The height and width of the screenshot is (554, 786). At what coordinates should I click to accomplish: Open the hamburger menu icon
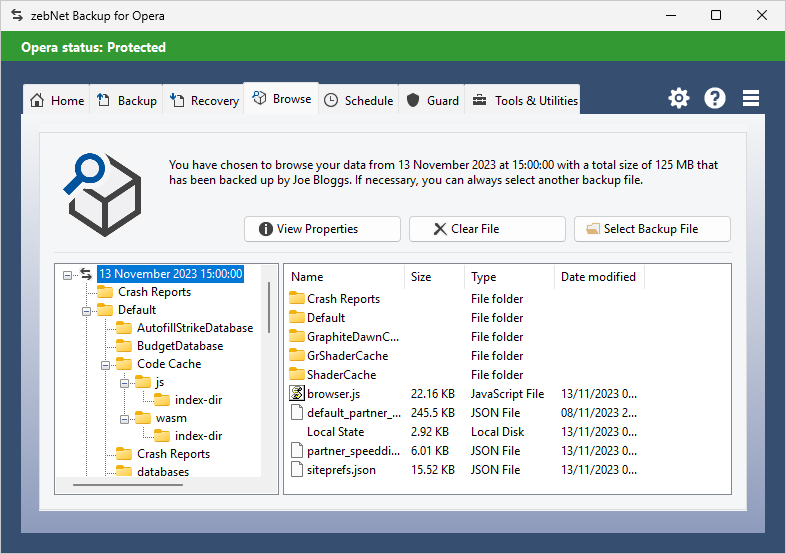tap(751, 98)
